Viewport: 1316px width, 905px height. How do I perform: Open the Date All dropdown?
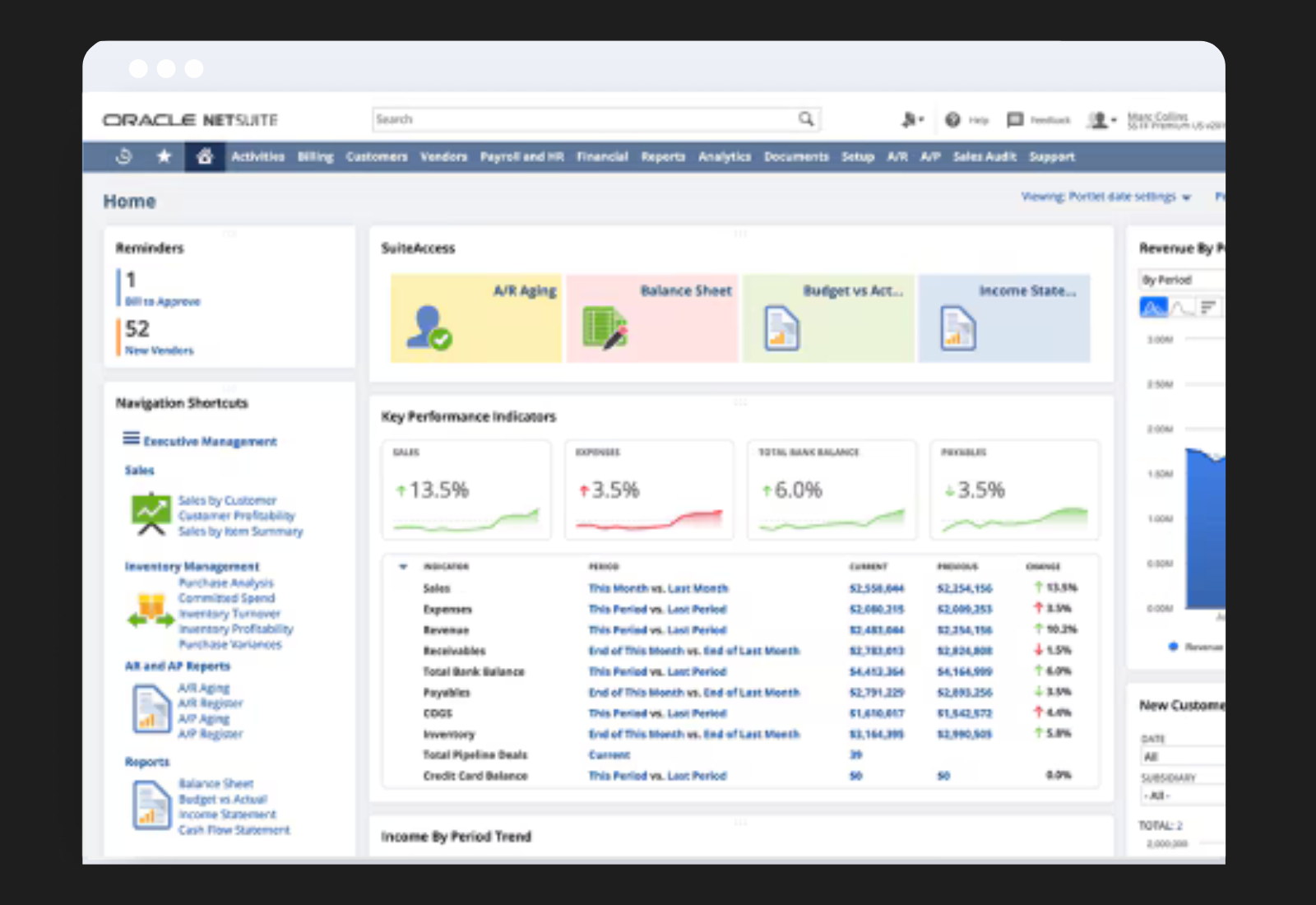tap(1183, 757)
